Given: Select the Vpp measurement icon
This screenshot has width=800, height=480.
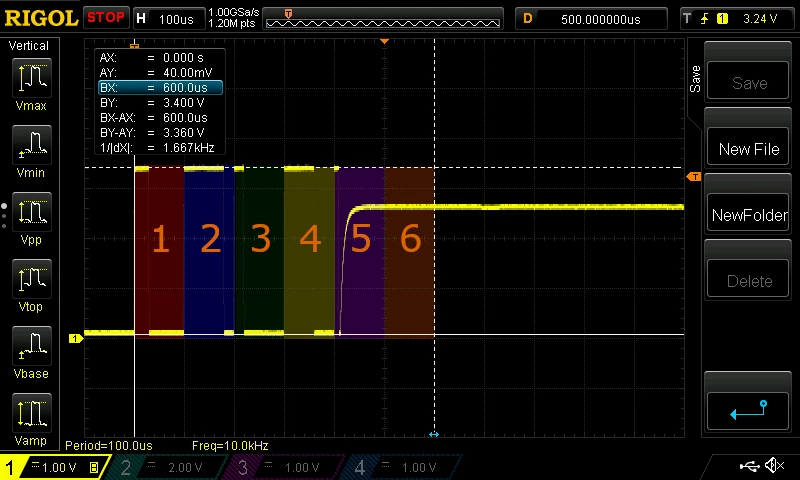Looking at the screenshot, I should pos(32,212).
